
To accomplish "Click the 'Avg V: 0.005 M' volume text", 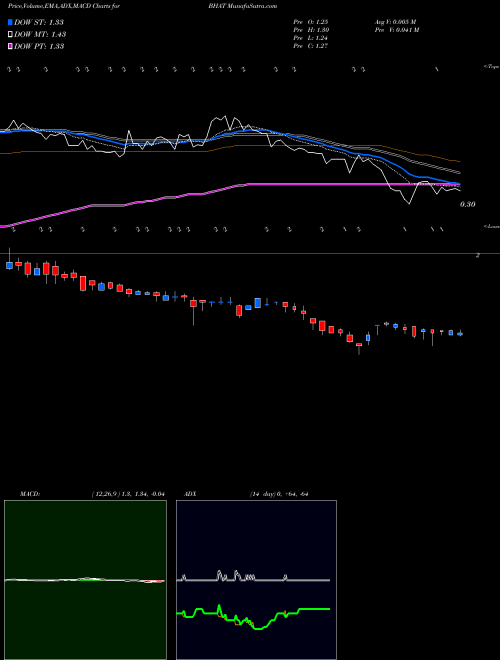I will pos(396,22).
